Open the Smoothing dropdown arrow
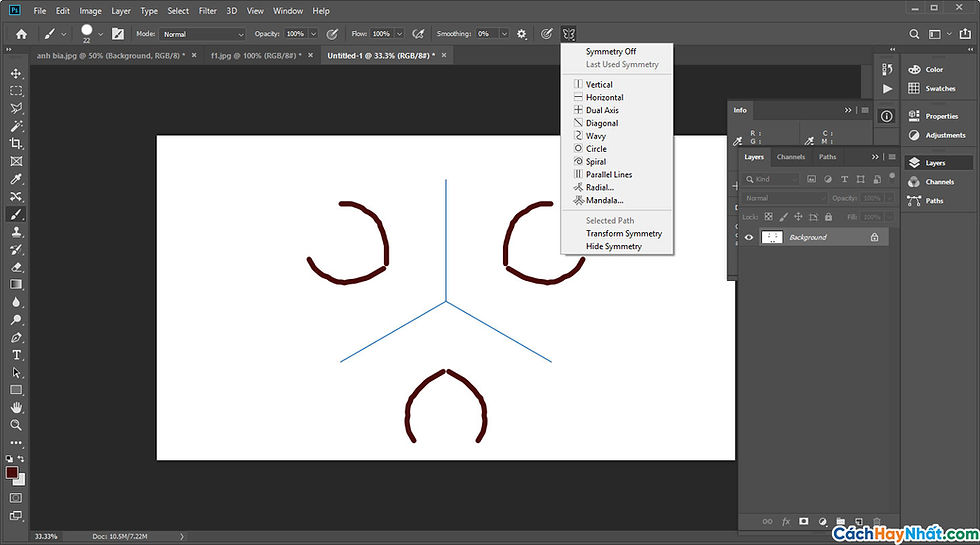This screenshot has width=980, height=545. (504, 34)
